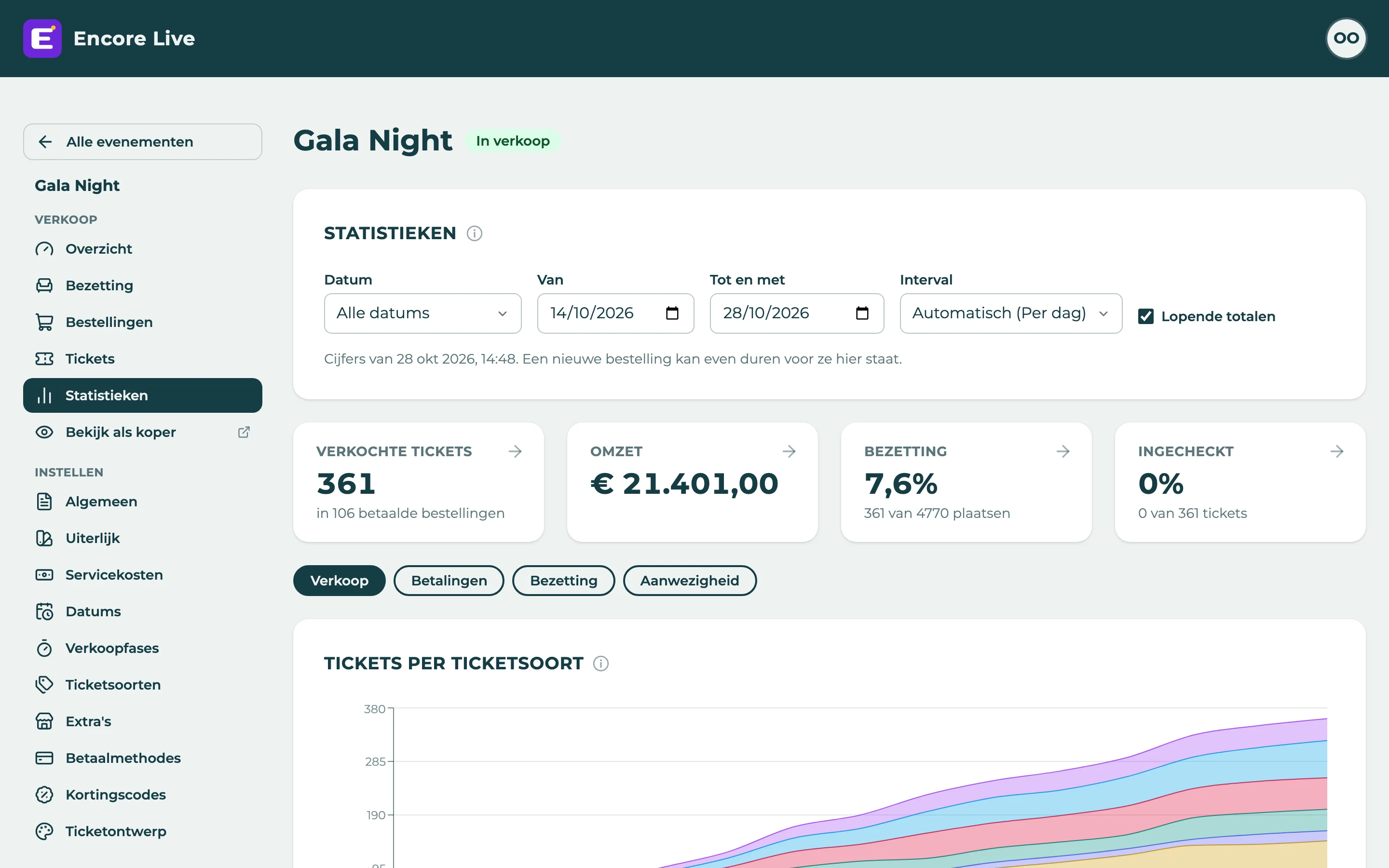Open Statistieken in the sidebar
This screenshot has width=1389, height=868.
[142, 395]
